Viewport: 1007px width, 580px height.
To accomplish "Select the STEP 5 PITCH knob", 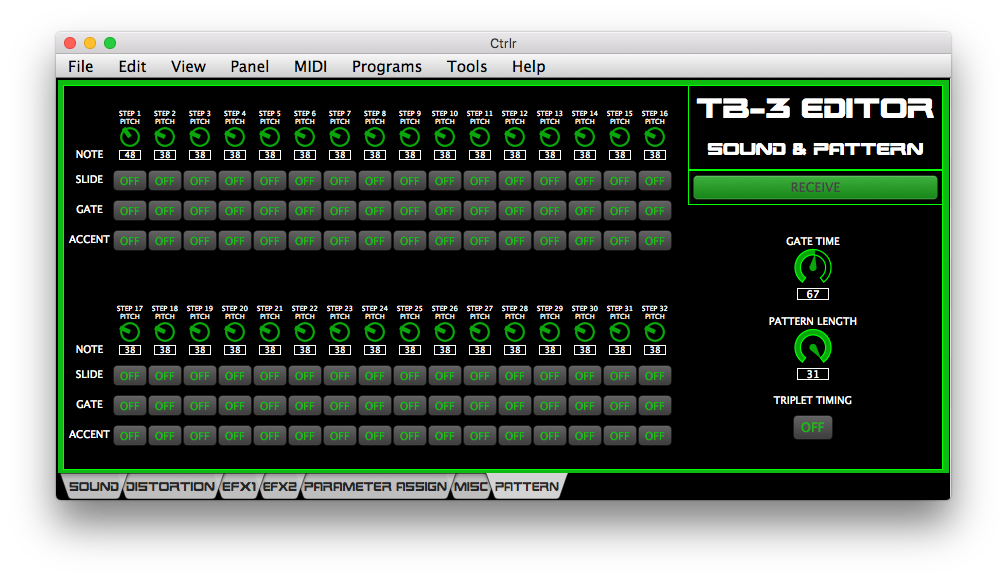I will pos(269,135).
